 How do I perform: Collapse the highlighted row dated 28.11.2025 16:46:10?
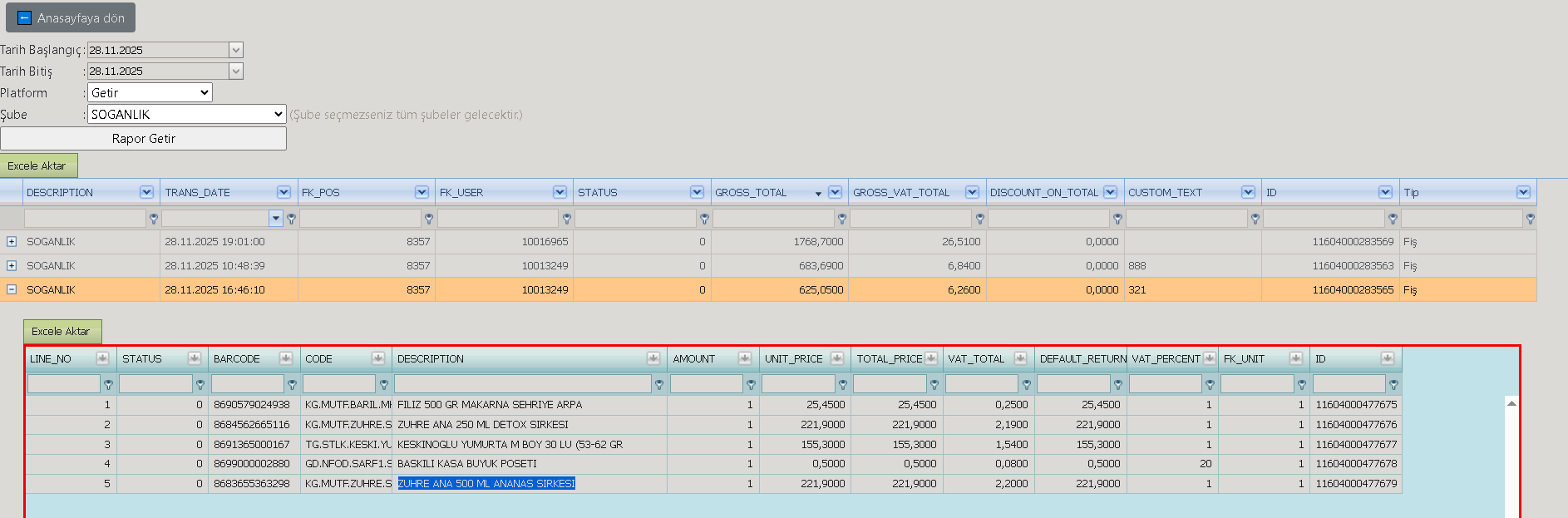[12, 290]
